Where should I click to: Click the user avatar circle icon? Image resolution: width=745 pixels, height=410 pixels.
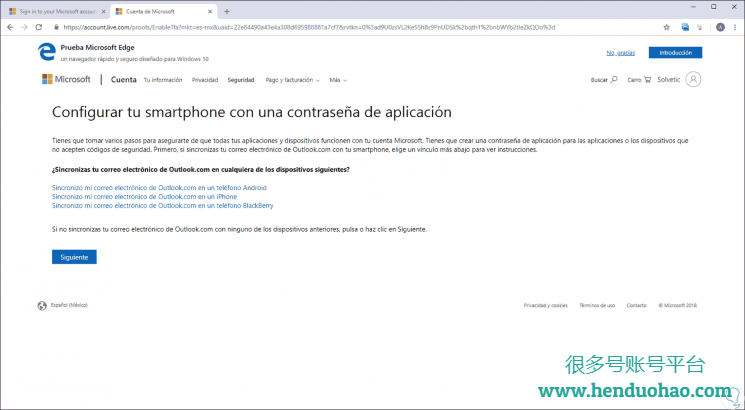[x=693, y=79]
